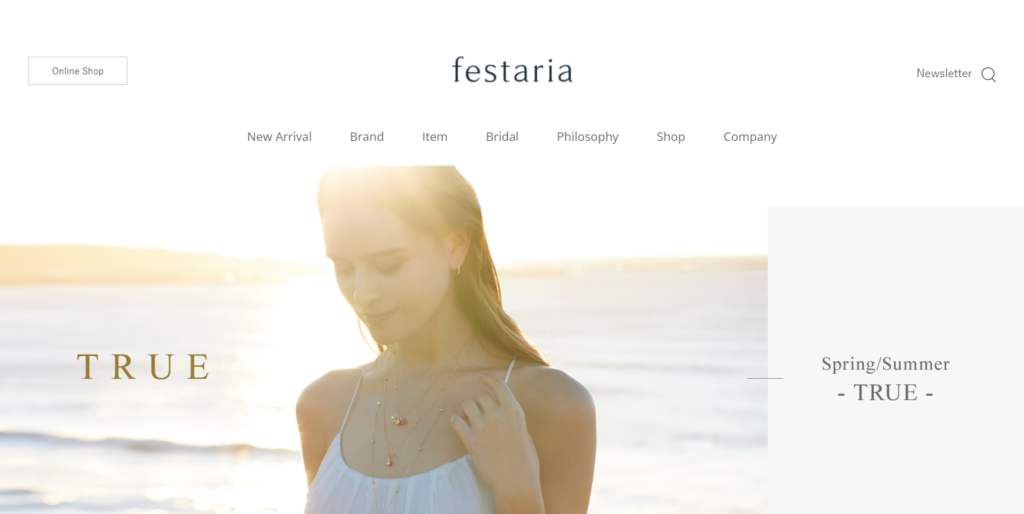
Task: Select Brand in the navigation
Action: point(366,137)
